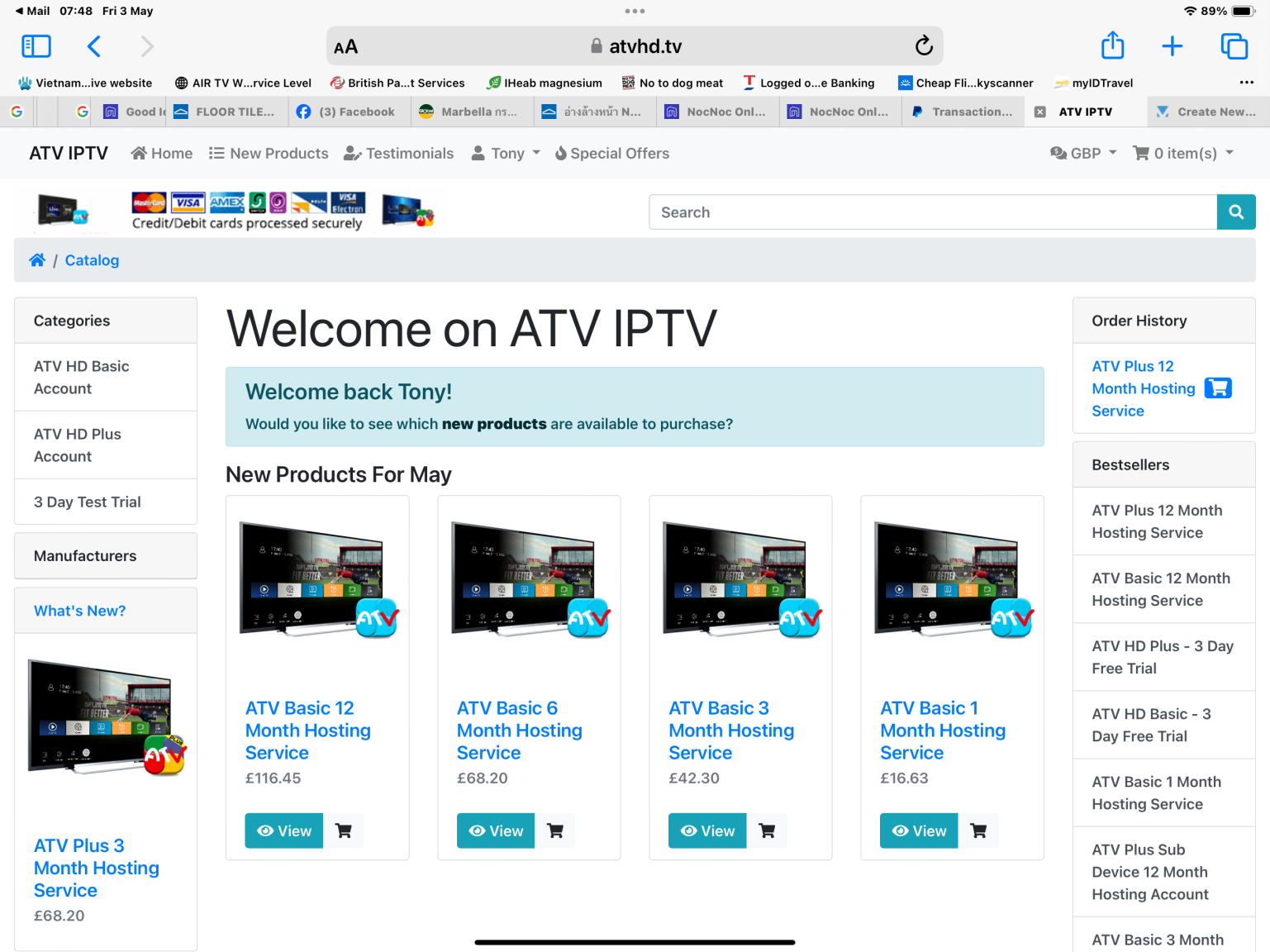Open Special Offers in navigation bar
Image resolution: width=1270 pixels, height=952 pixels.
pyautogui.click(x=612, y=154)
